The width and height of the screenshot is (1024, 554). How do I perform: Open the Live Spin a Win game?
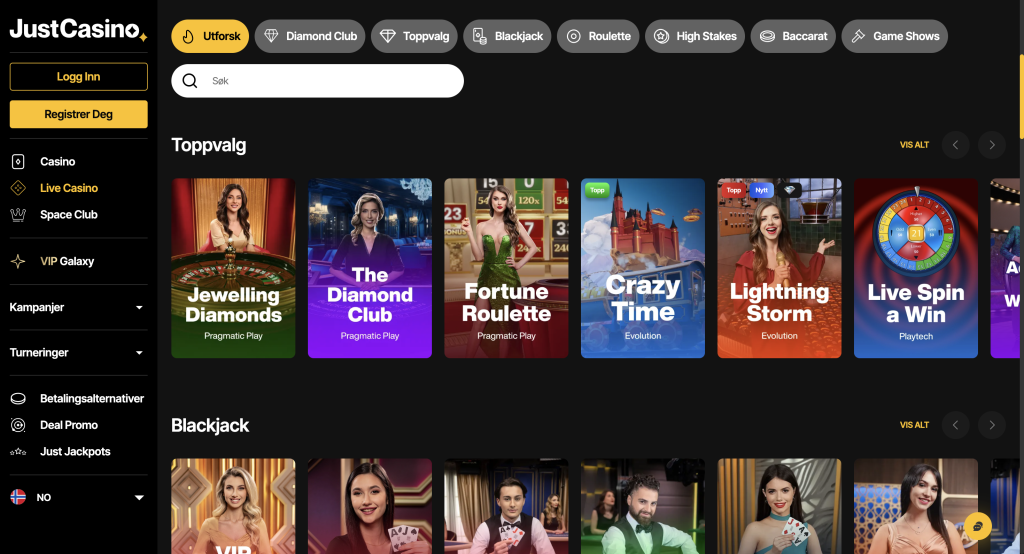pyautogui.click(x=916, y=268)
